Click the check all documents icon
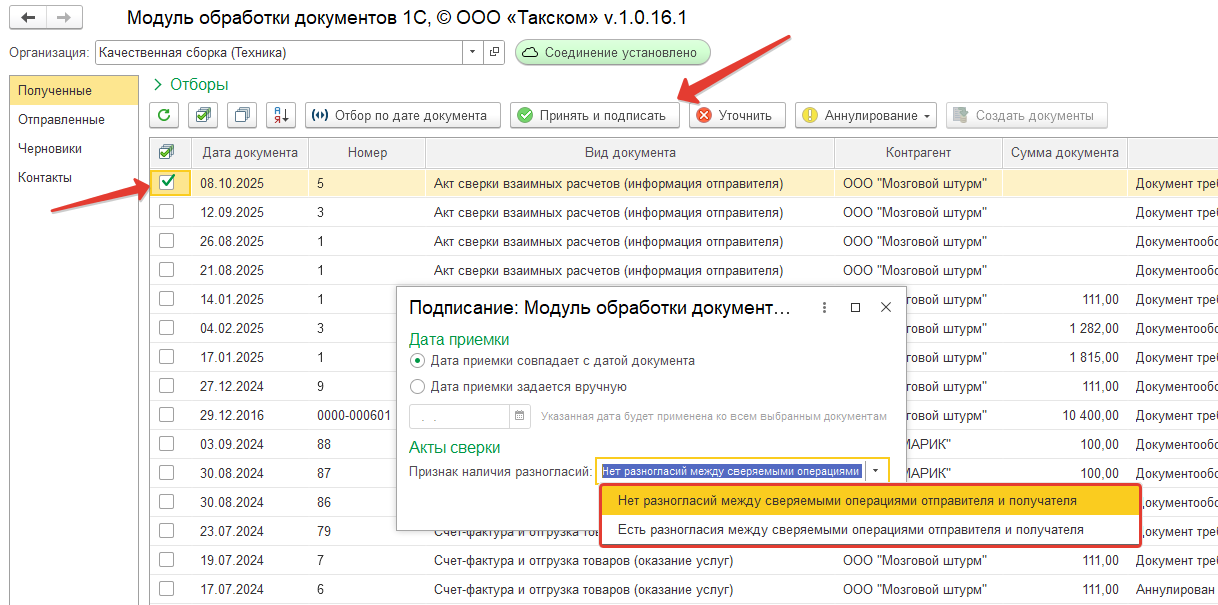Image resolution: width=1218 pixels, height=605 pixels. [x=202, y=115]
